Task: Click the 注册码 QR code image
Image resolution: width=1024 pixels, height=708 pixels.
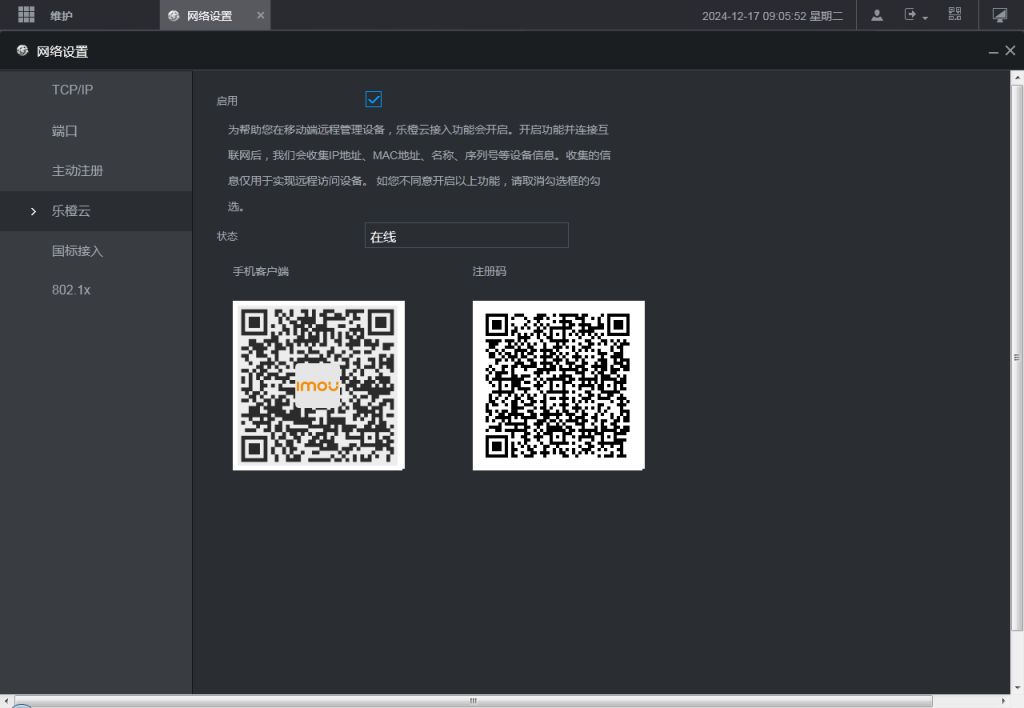Action: point(558,385)
